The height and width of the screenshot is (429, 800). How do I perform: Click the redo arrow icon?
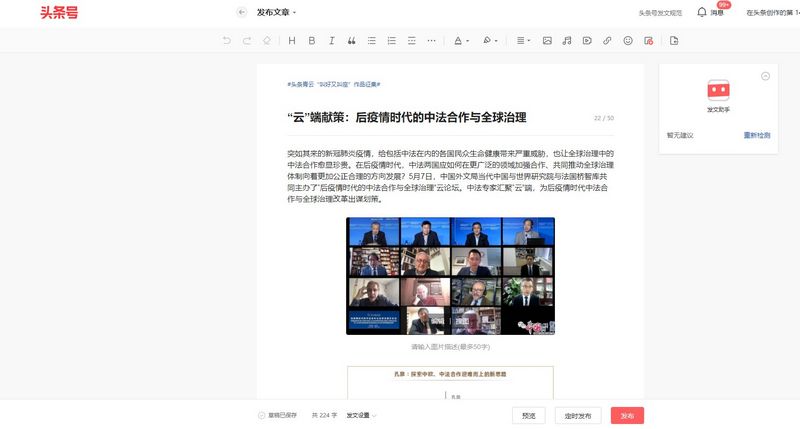tap(247, 41)
